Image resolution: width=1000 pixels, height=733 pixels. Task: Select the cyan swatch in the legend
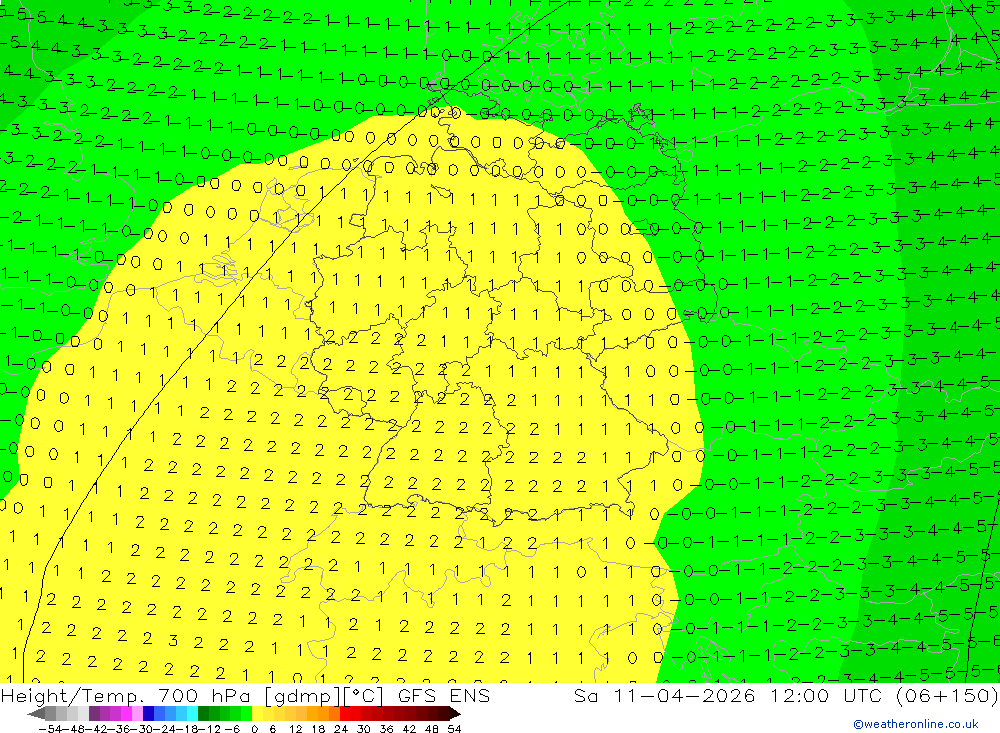tap(192, 714)
